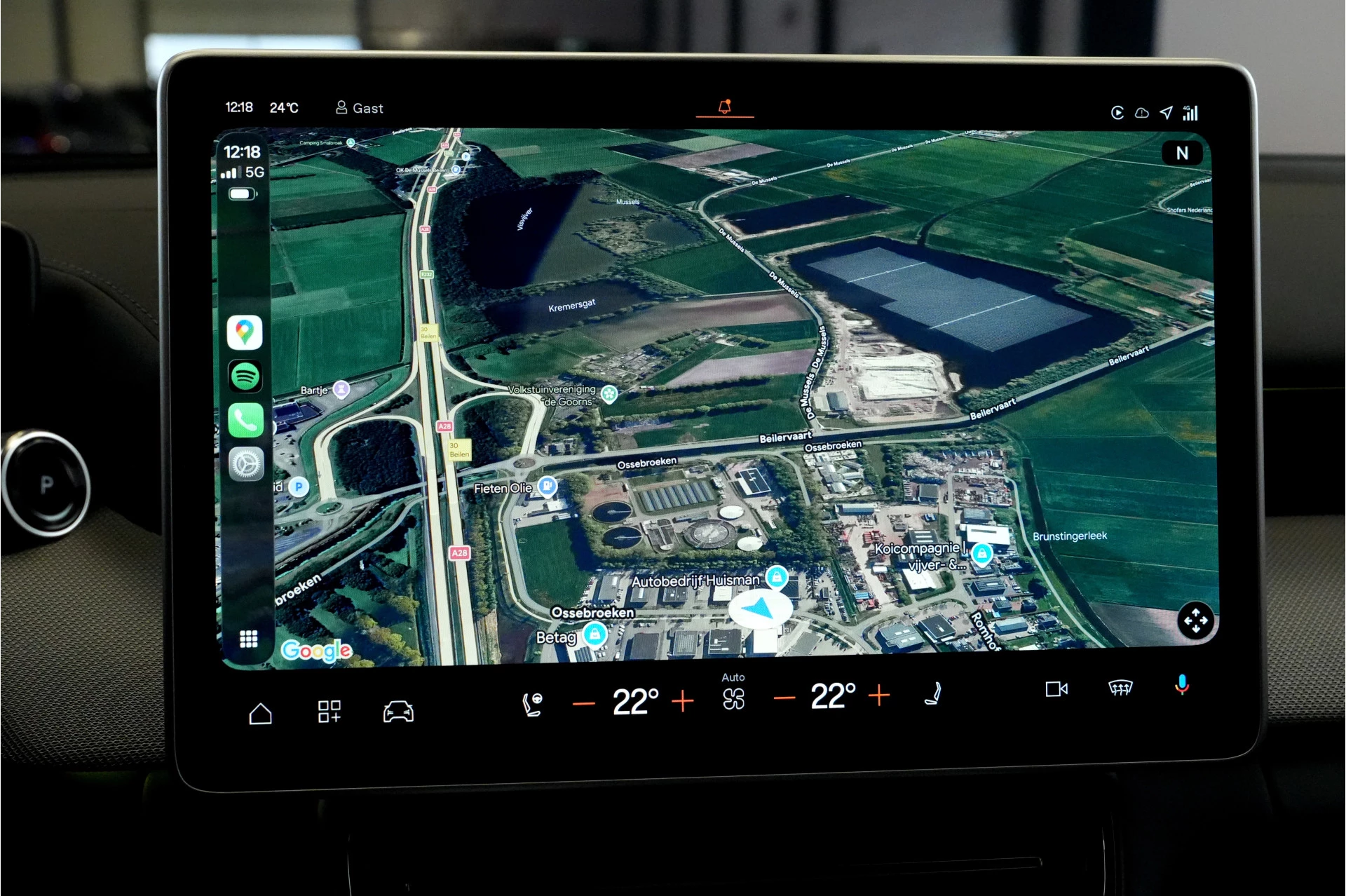Increase passenger temperature with plus
This screenshot has height=896, width=1346.
tap(878, 695)
